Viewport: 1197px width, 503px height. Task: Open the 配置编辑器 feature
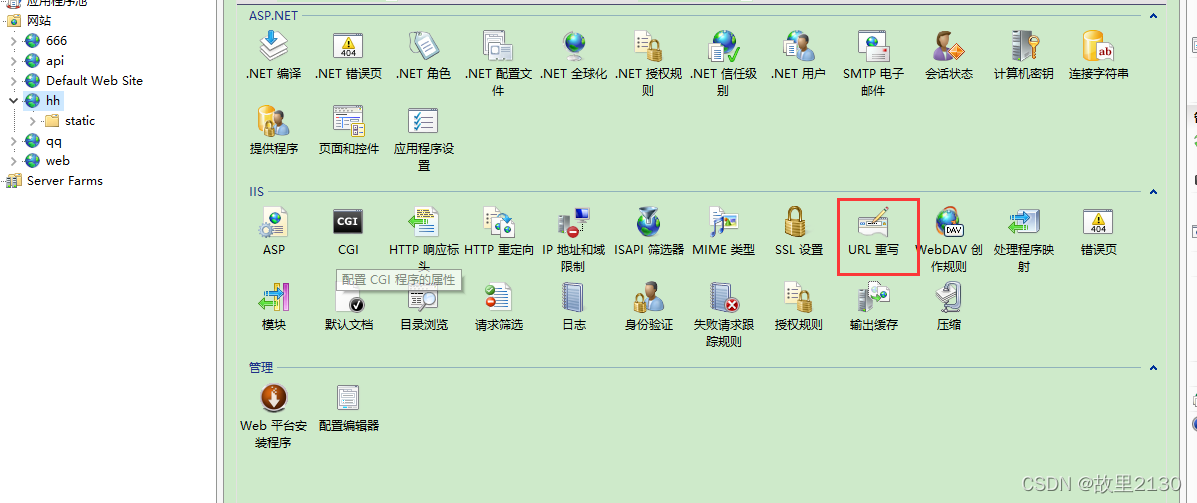click(348, 408)
